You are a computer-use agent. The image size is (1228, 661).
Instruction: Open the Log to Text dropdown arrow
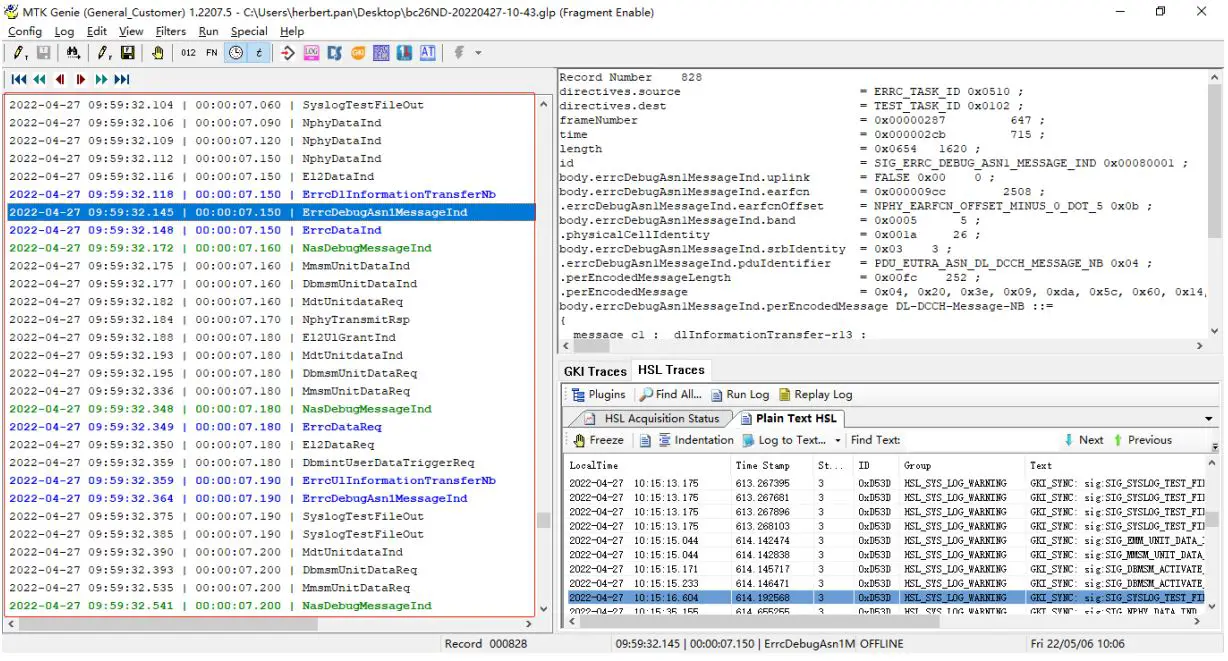tap(838, 440)
